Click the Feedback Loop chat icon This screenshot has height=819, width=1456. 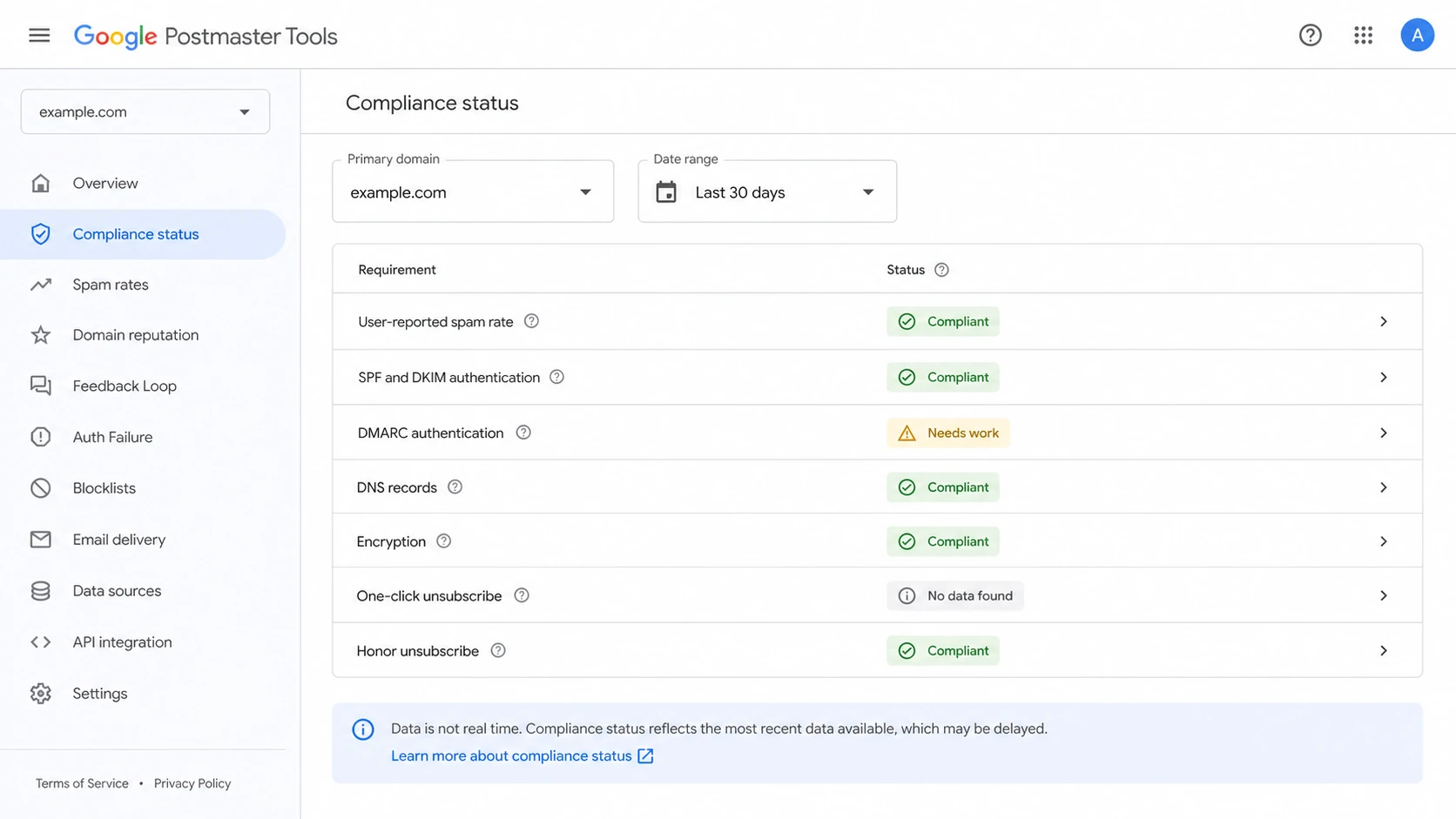click(x=41, y=386)
